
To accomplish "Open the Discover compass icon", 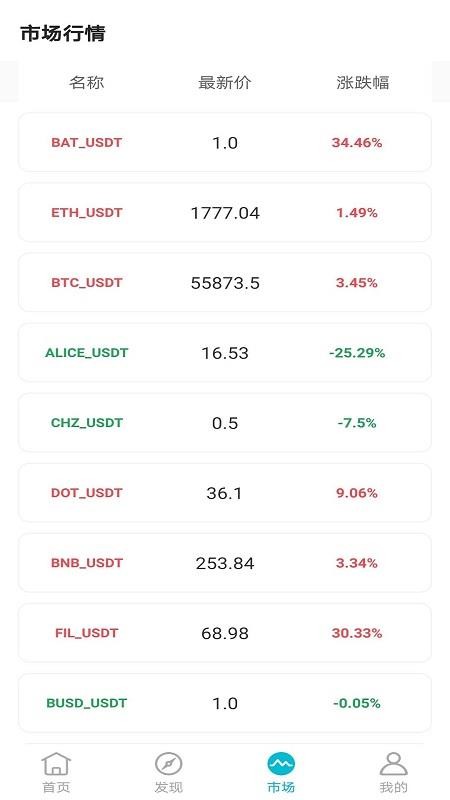I will point(168,764).
